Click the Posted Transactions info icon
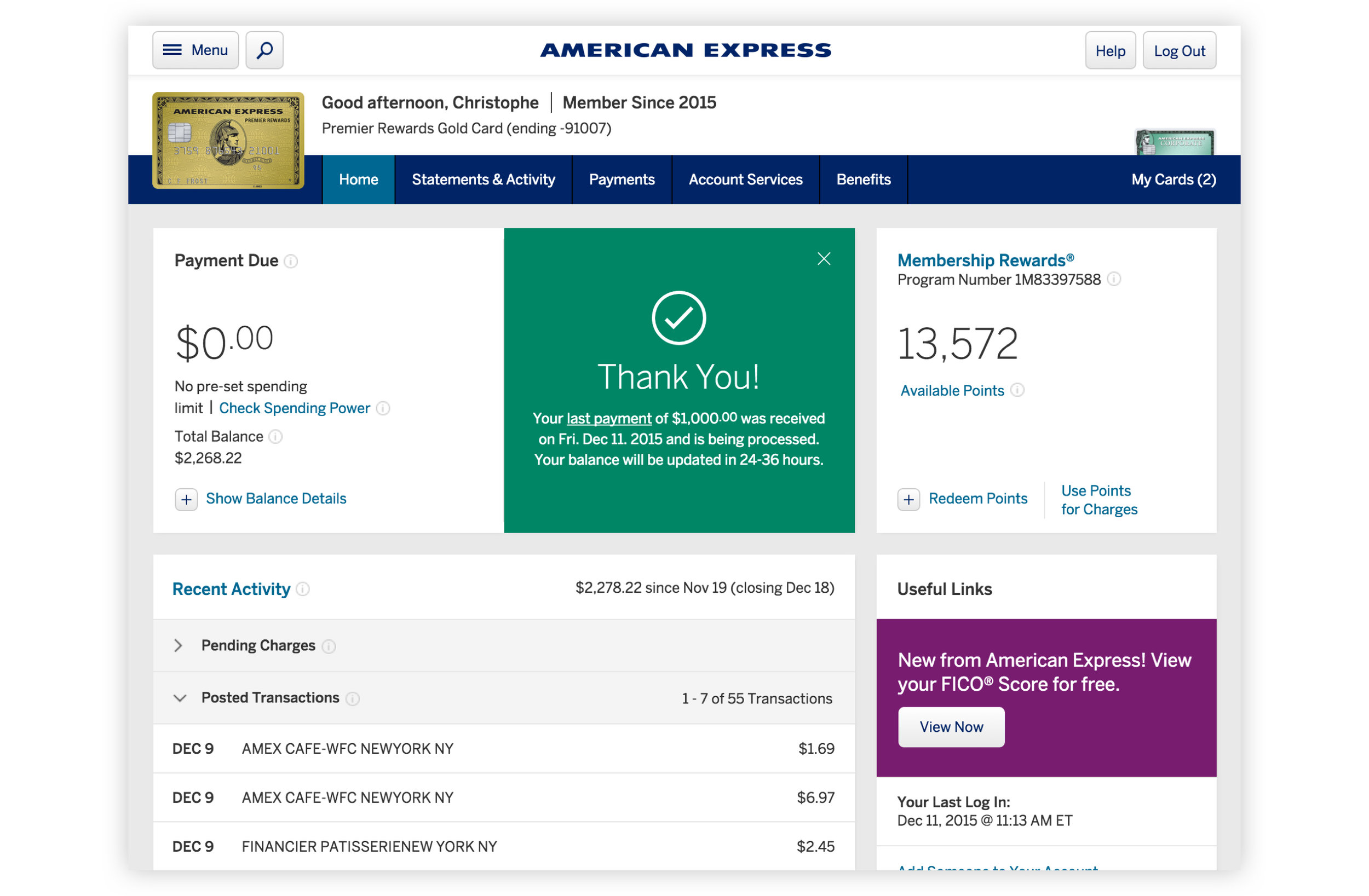Viewport: 1369px width, 896px height. pyautogui.click(x=353, y=699)
